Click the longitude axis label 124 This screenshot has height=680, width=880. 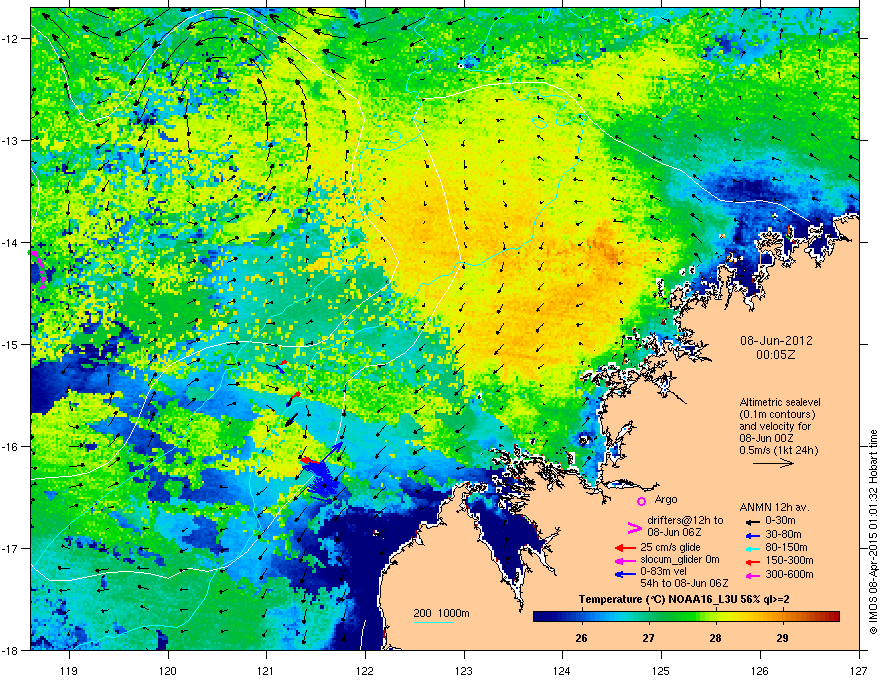click(x=562, y=670)
